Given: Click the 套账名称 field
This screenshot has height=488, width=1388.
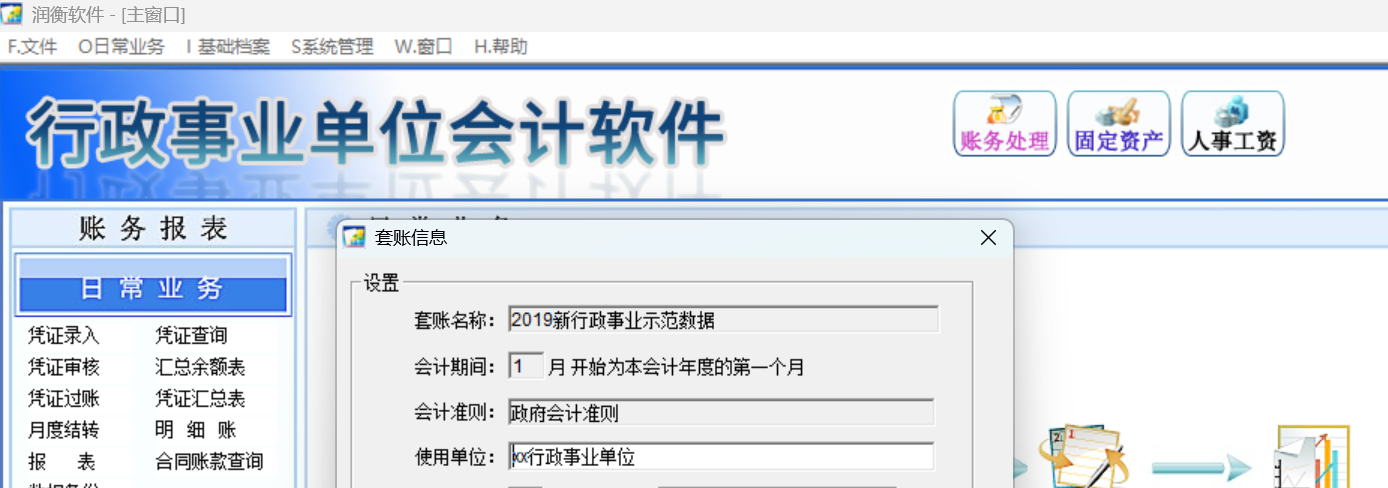Looking at the screenshot, I should (723, 319).
